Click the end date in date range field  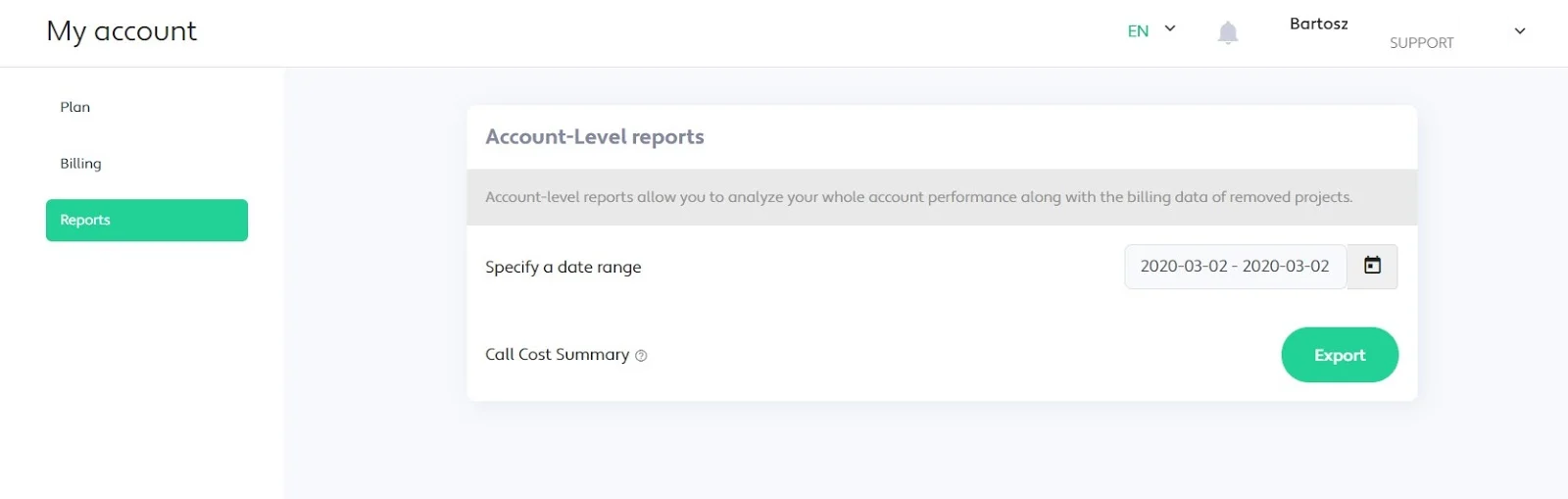(x=1286, y=267)
